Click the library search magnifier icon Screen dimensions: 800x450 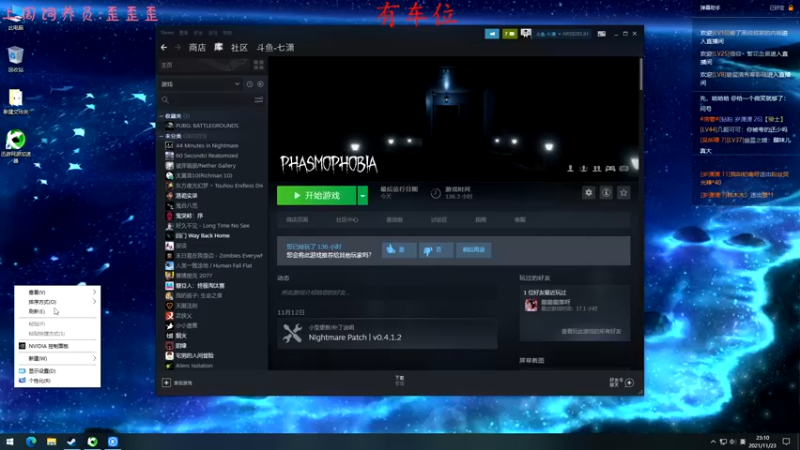(165, 100)
